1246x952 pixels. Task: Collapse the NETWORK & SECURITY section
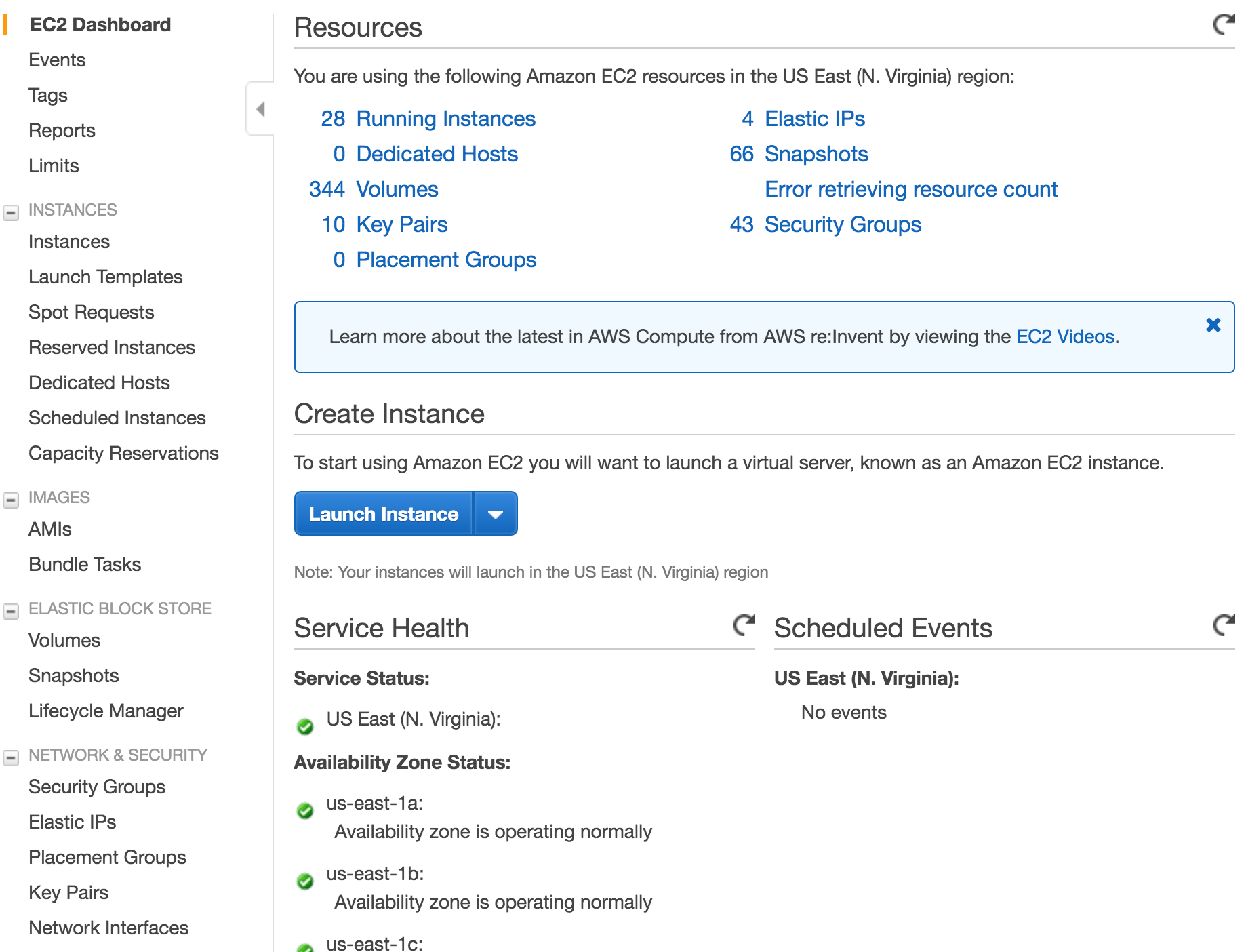[x=11, y=758]
